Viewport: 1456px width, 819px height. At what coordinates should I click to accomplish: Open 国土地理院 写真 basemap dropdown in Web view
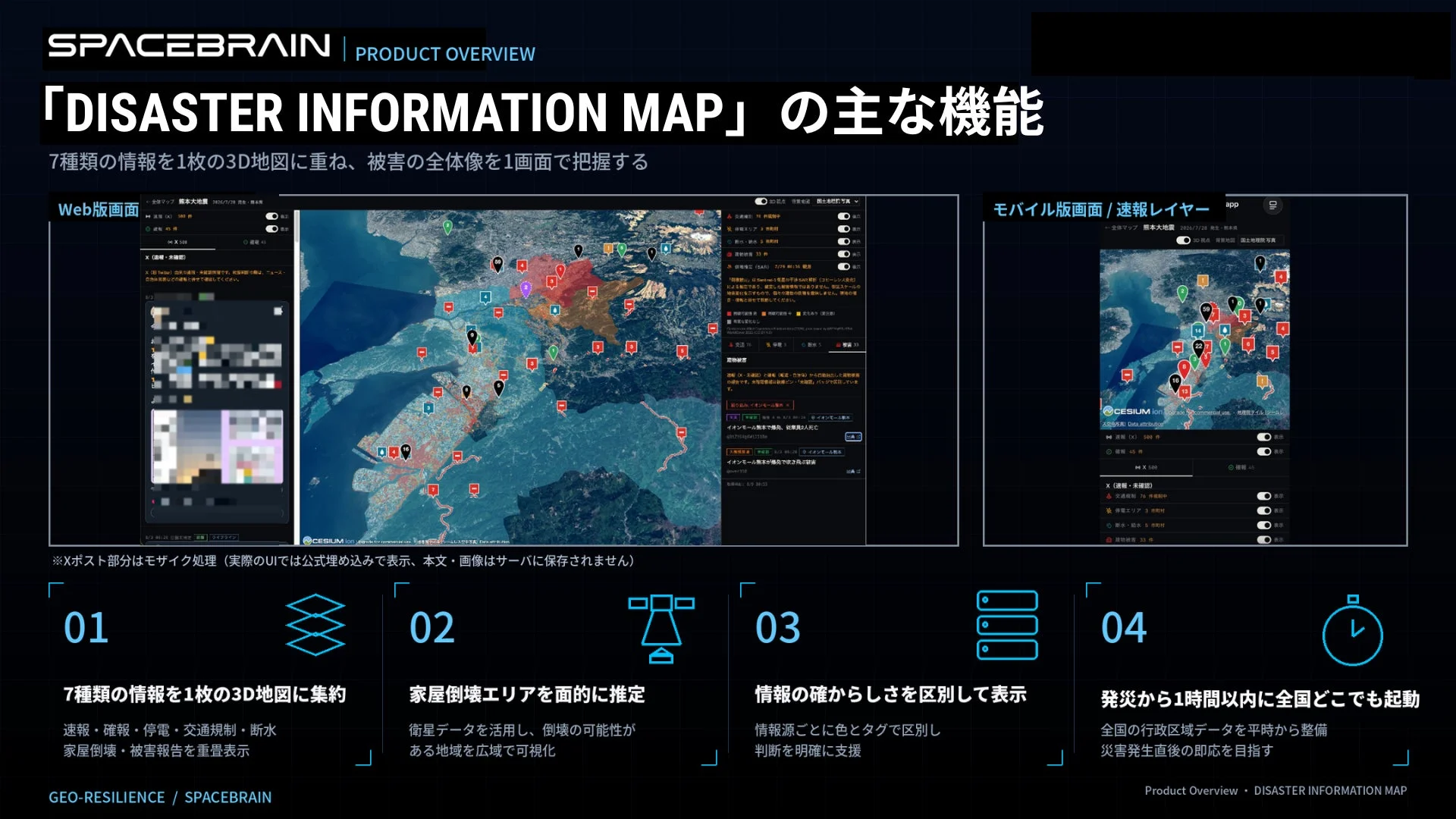click(837, 201)
